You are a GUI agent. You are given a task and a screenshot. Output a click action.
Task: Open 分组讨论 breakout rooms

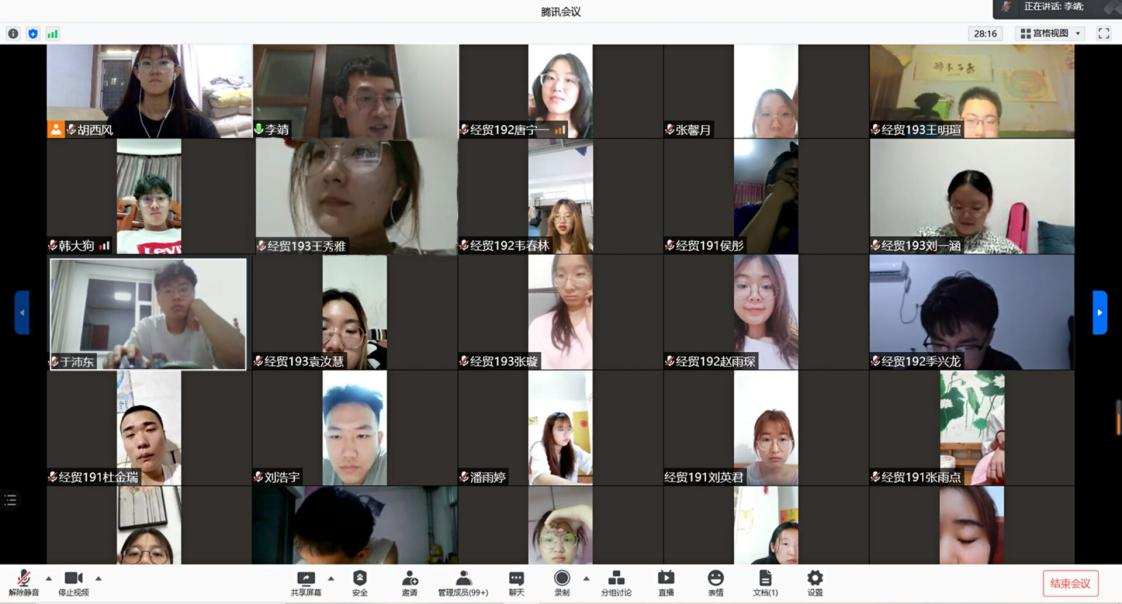point(616,583)
